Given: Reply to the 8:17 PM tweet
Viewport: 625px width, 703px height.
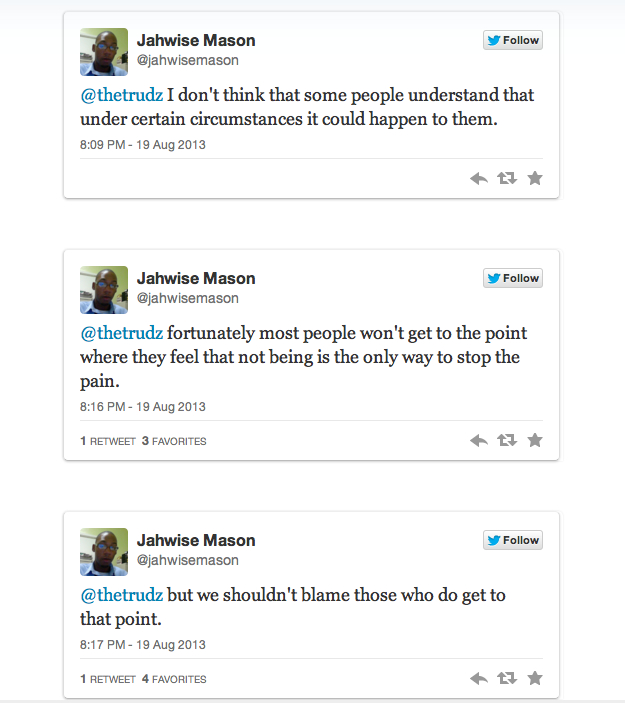Looking at the screenshot, I should coord(479,678).
